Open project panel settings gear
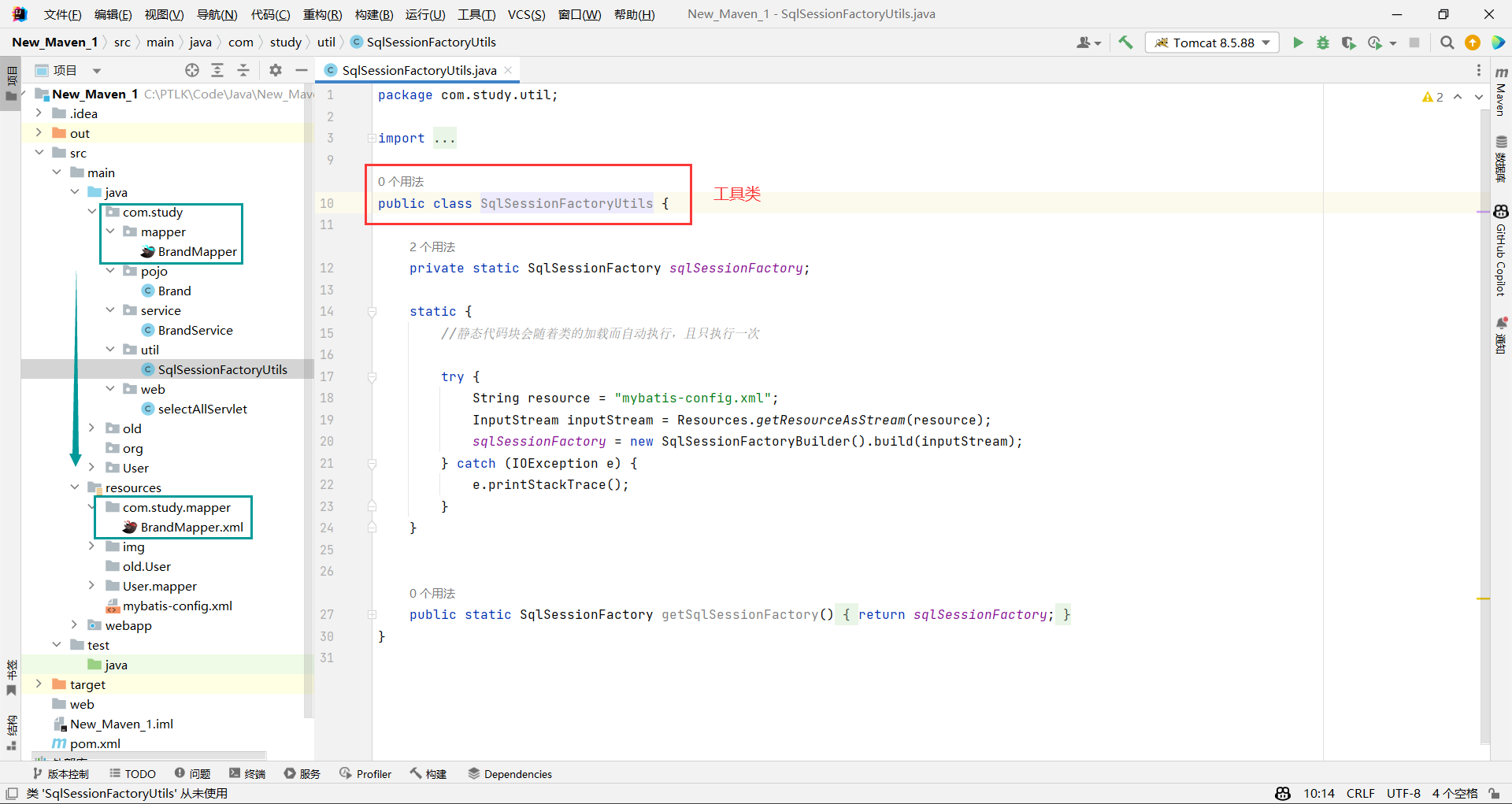 pyautogui.click(x=275, y=70)
